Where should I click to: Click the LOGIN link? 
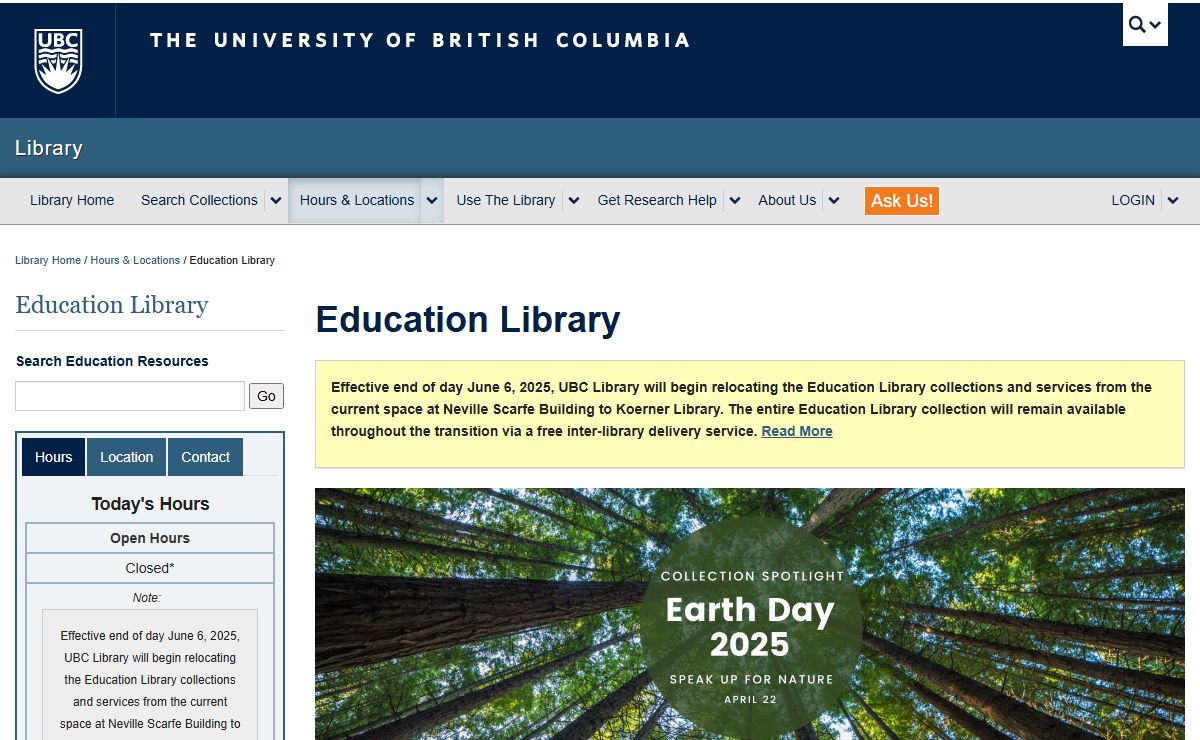click(x=1133, y=200)
